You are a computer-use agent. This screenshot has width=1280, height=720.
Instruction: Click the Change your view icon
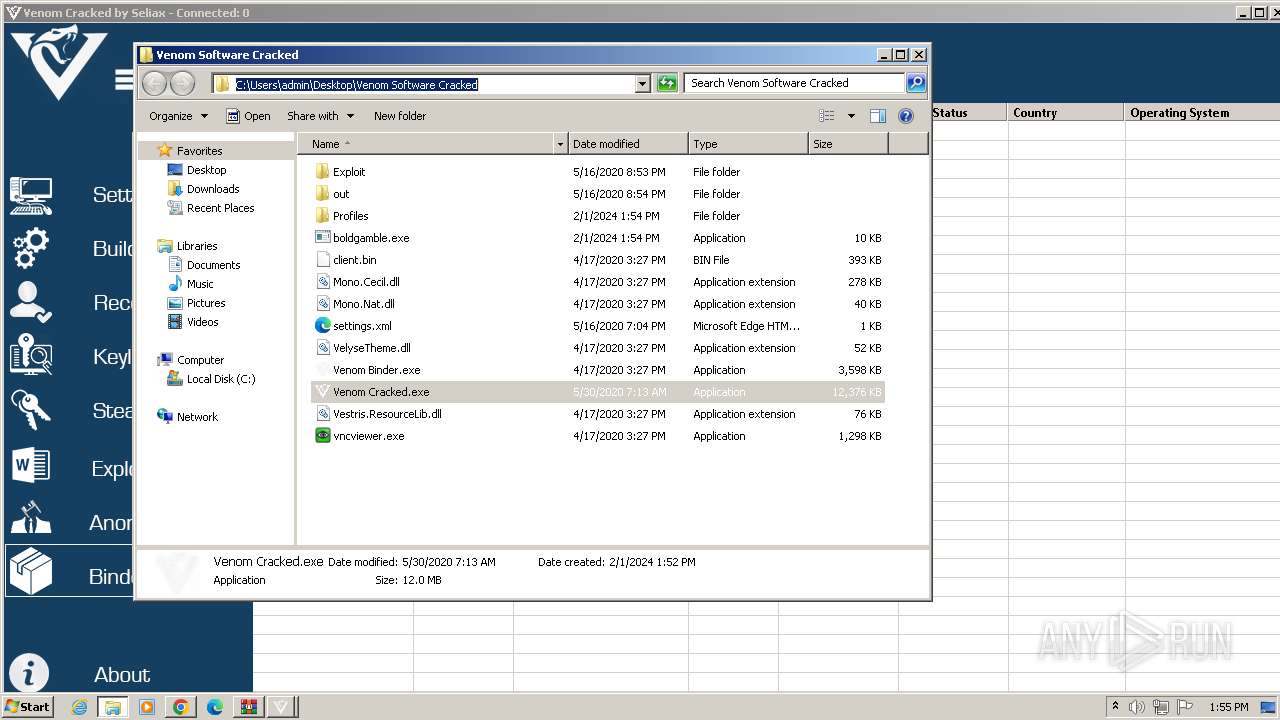point(826,116)
